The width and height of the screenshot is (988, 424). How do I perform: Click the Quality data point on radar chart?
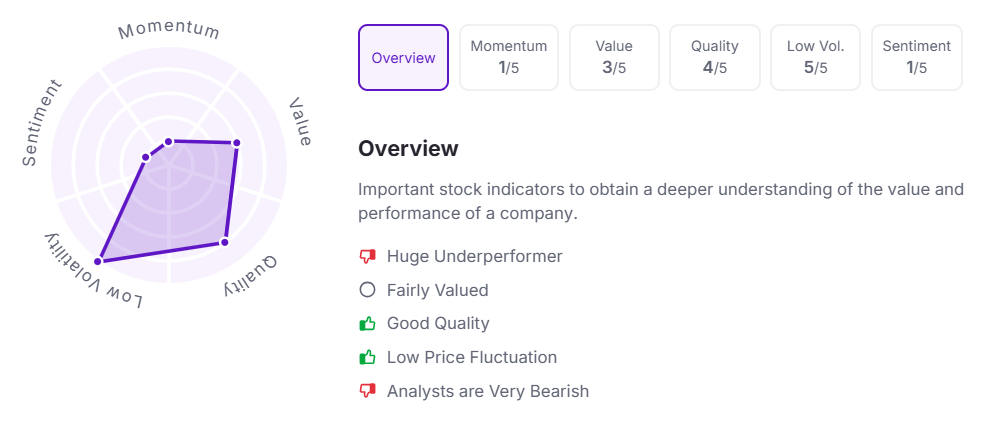click(x=224, y=242)
